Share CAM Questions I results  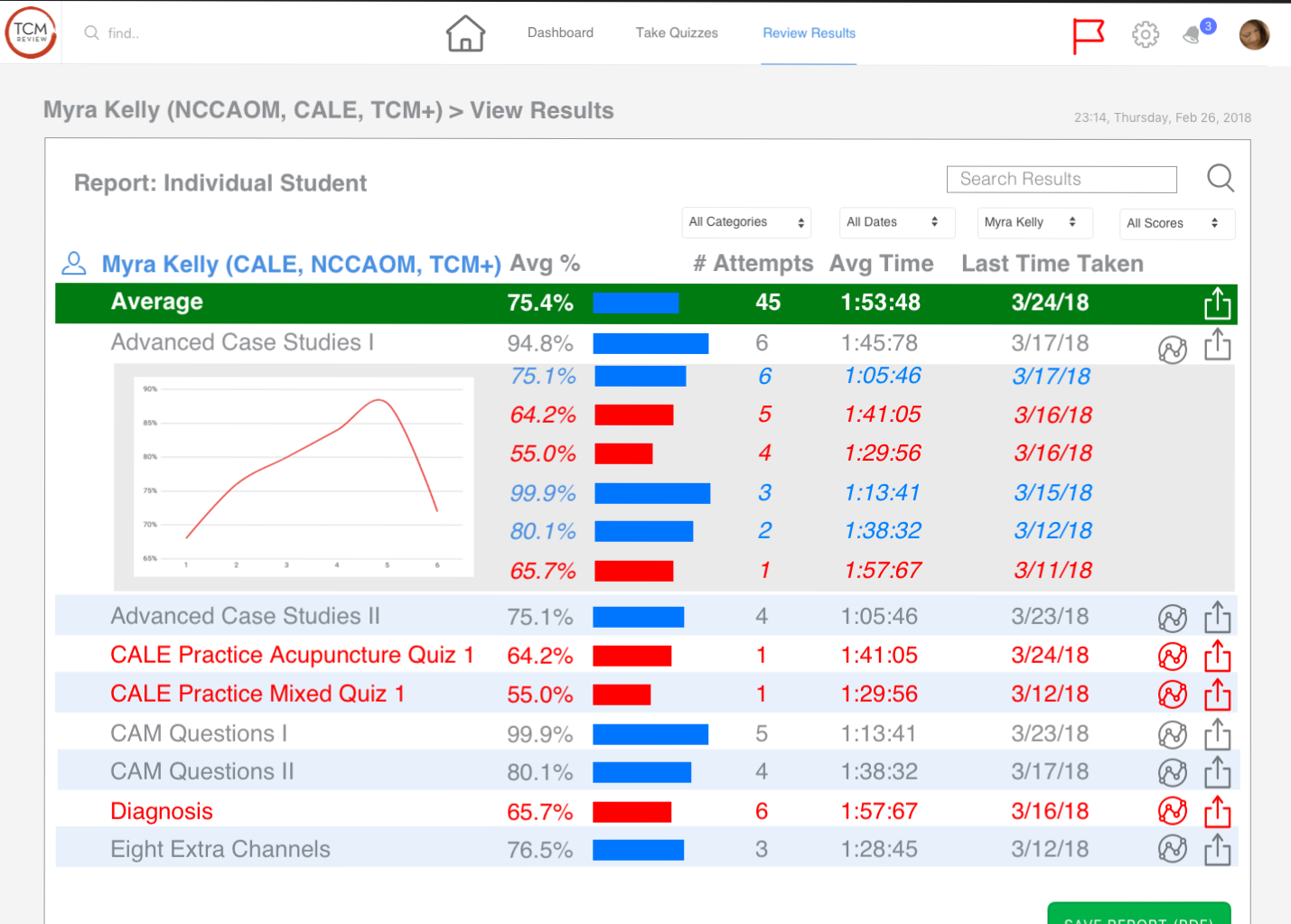(x=1217, y=734)
